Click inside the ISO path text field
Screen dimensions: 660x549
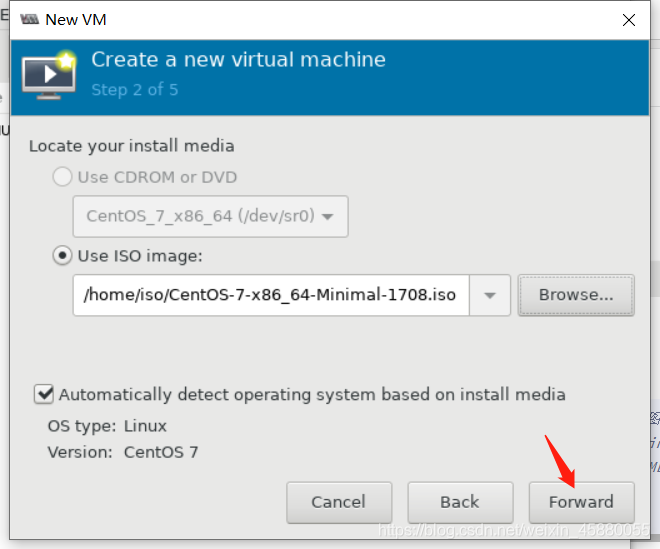click(x=271, y=295)
